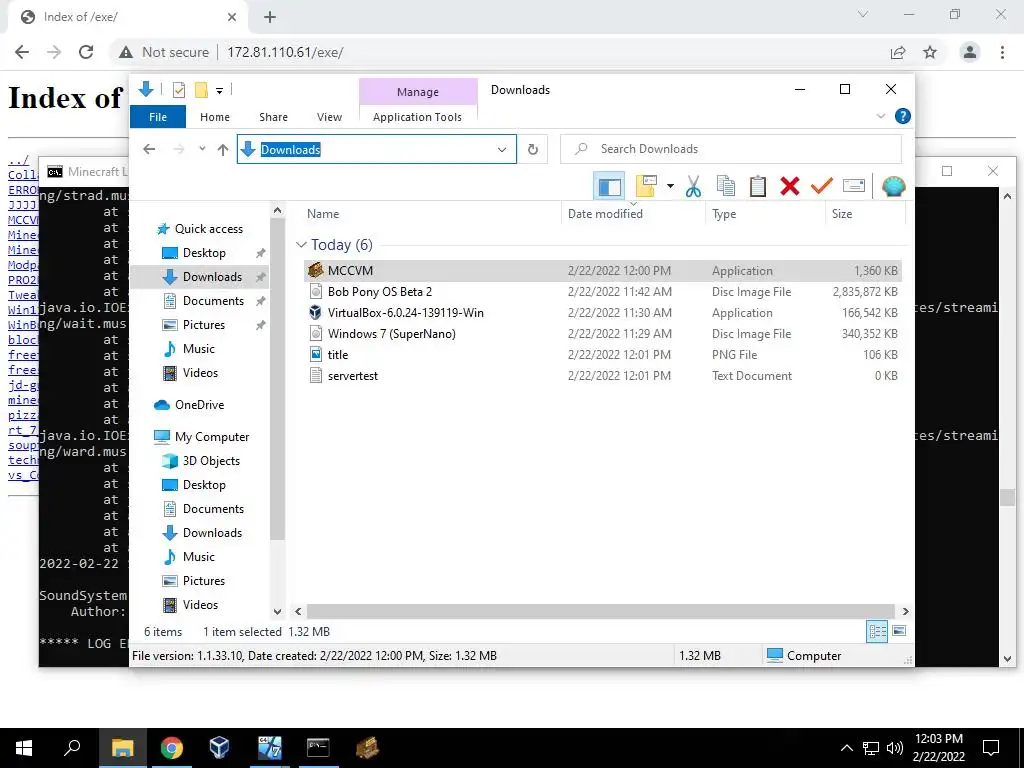Open Quick access in navigation pane

[x=200, y=229]
